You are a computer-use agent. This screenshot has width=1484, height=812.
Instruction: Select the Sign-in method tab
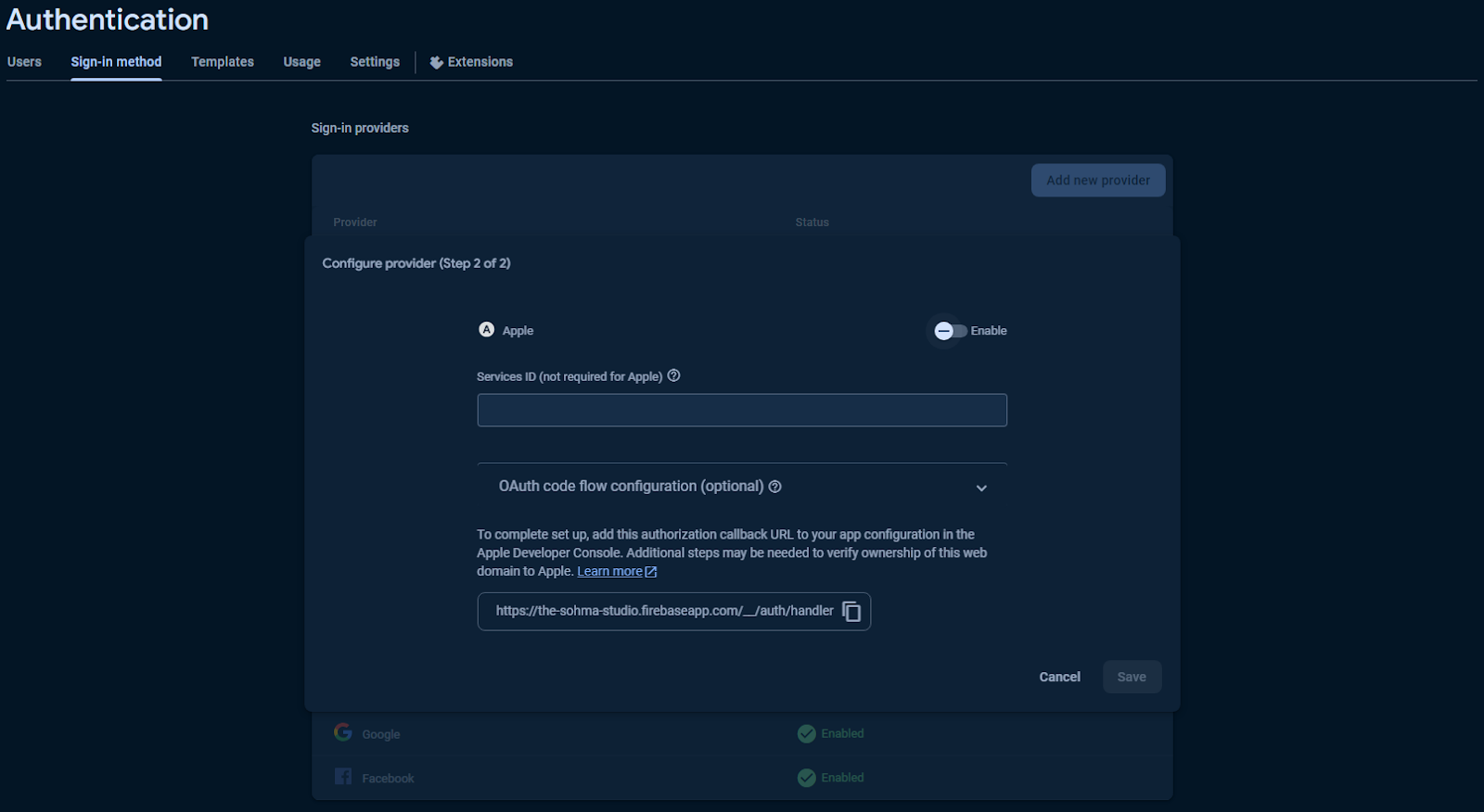click(116, 62)
